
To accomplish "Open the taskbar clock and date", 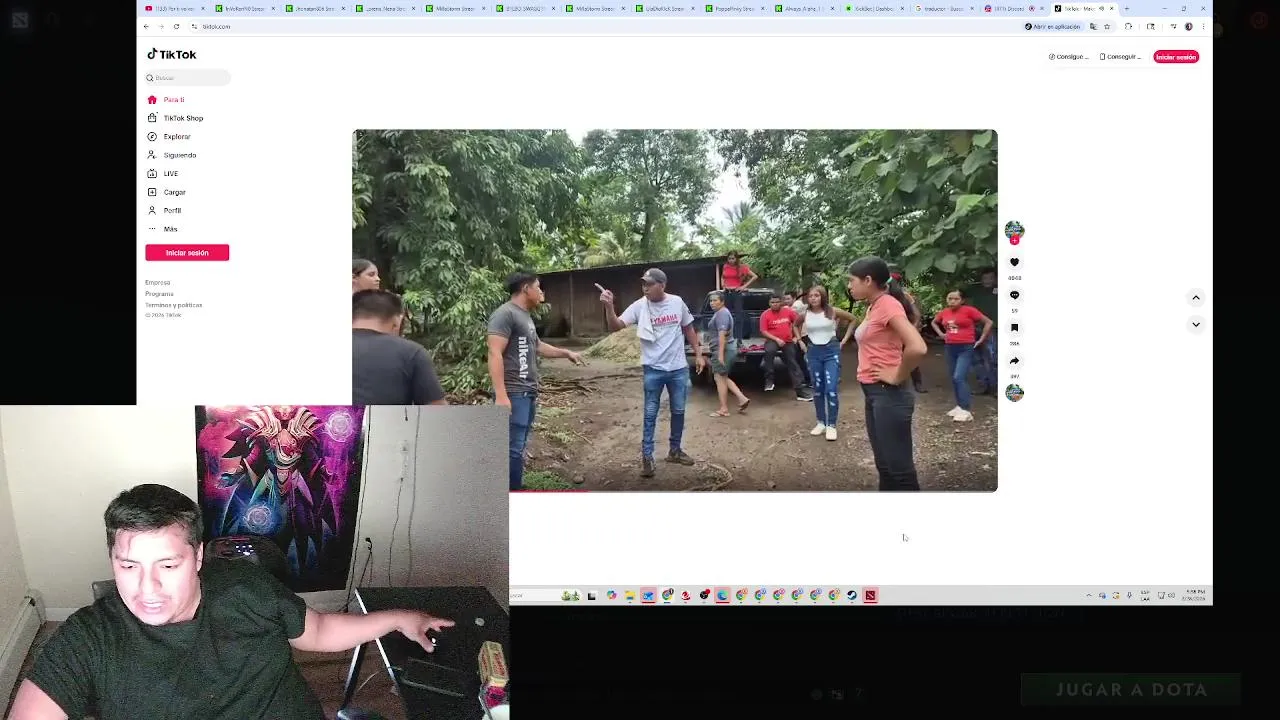I will [1195, 595].
